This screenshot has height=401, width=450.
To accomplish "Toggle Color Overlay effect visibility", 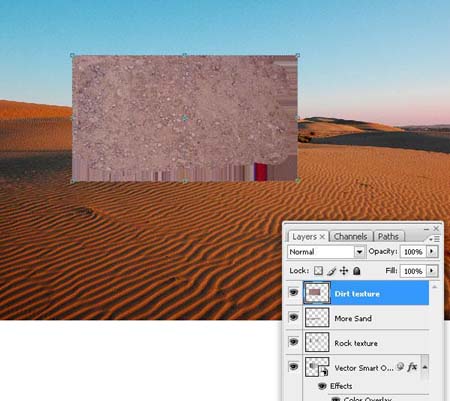I will pos(336,399).
